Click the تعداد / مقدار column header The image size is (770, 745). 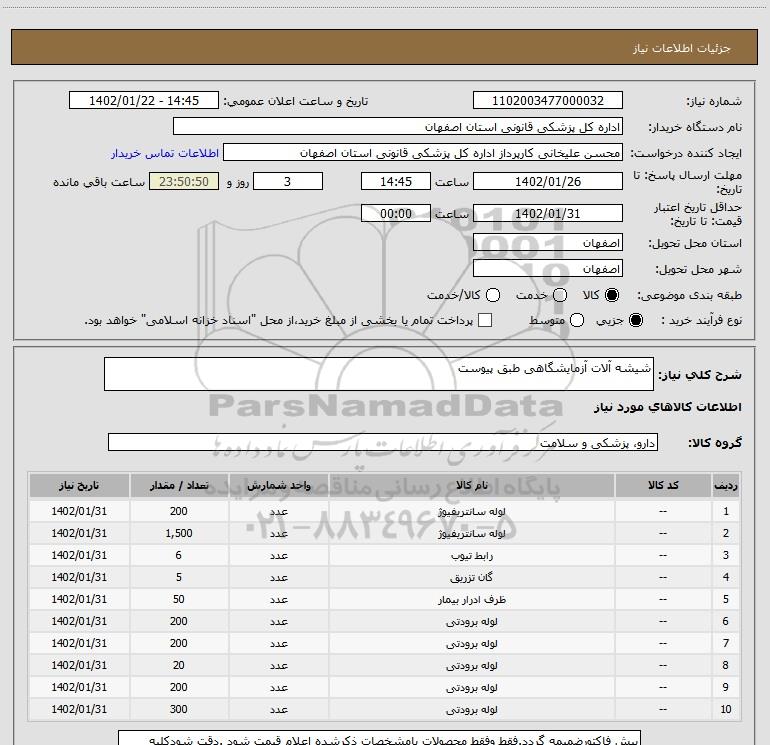179,485
